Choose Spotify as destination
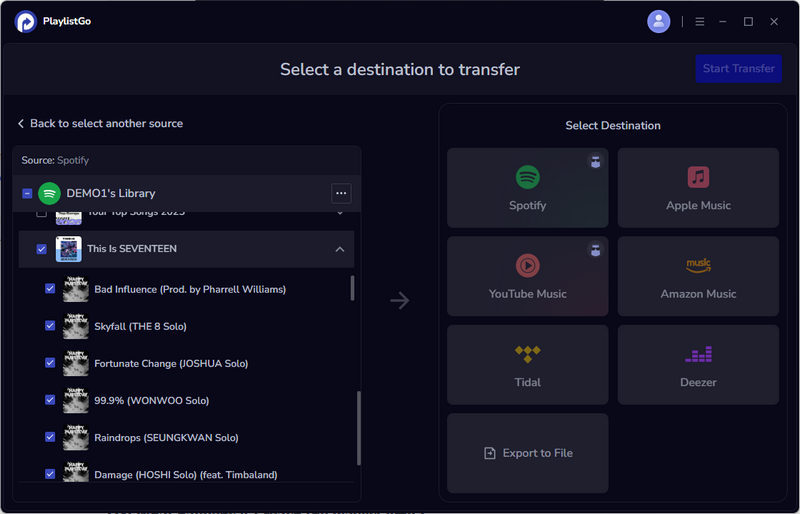The height and width of the screenshot is (514, 800). (x=528, y=188)
